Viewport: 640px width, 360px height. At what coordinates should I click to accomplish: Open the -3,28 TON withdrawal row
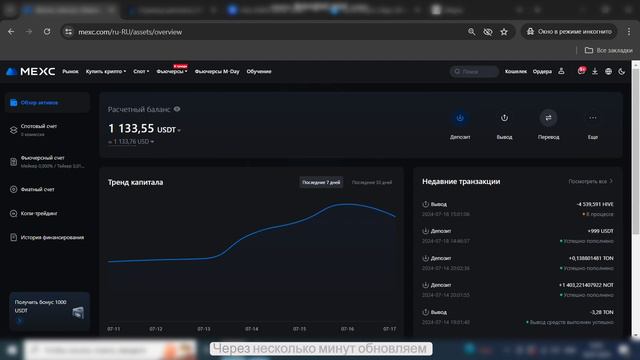click(518, 317)
